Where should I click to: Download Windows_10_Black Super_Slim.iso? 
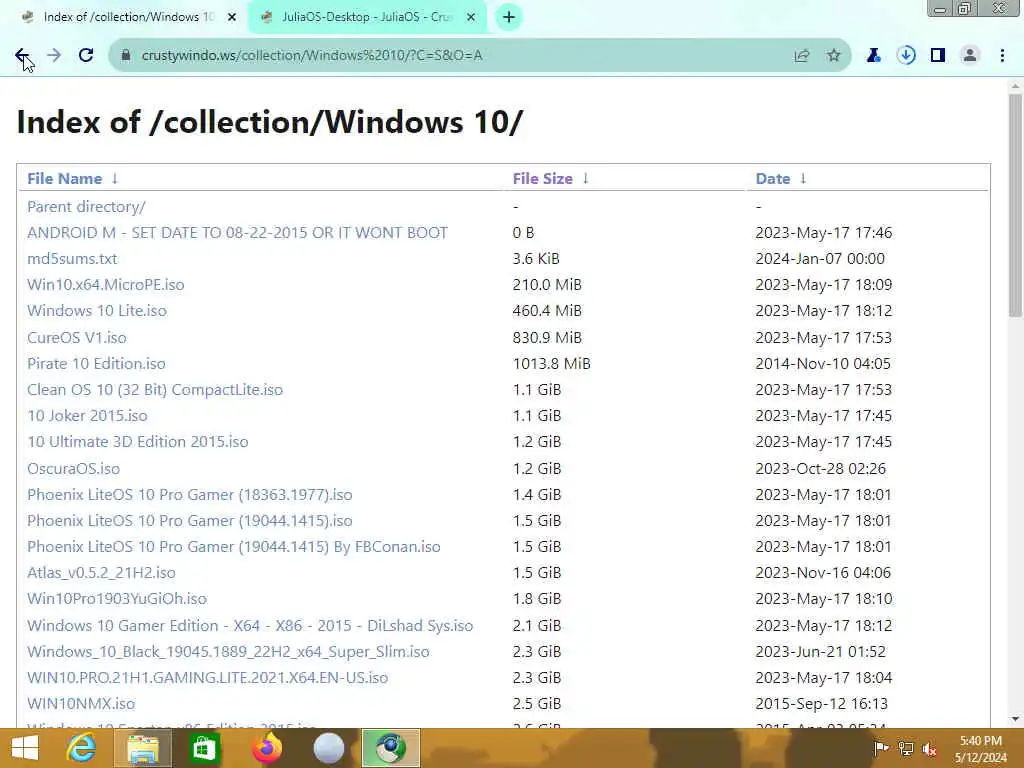click(228, 652)
